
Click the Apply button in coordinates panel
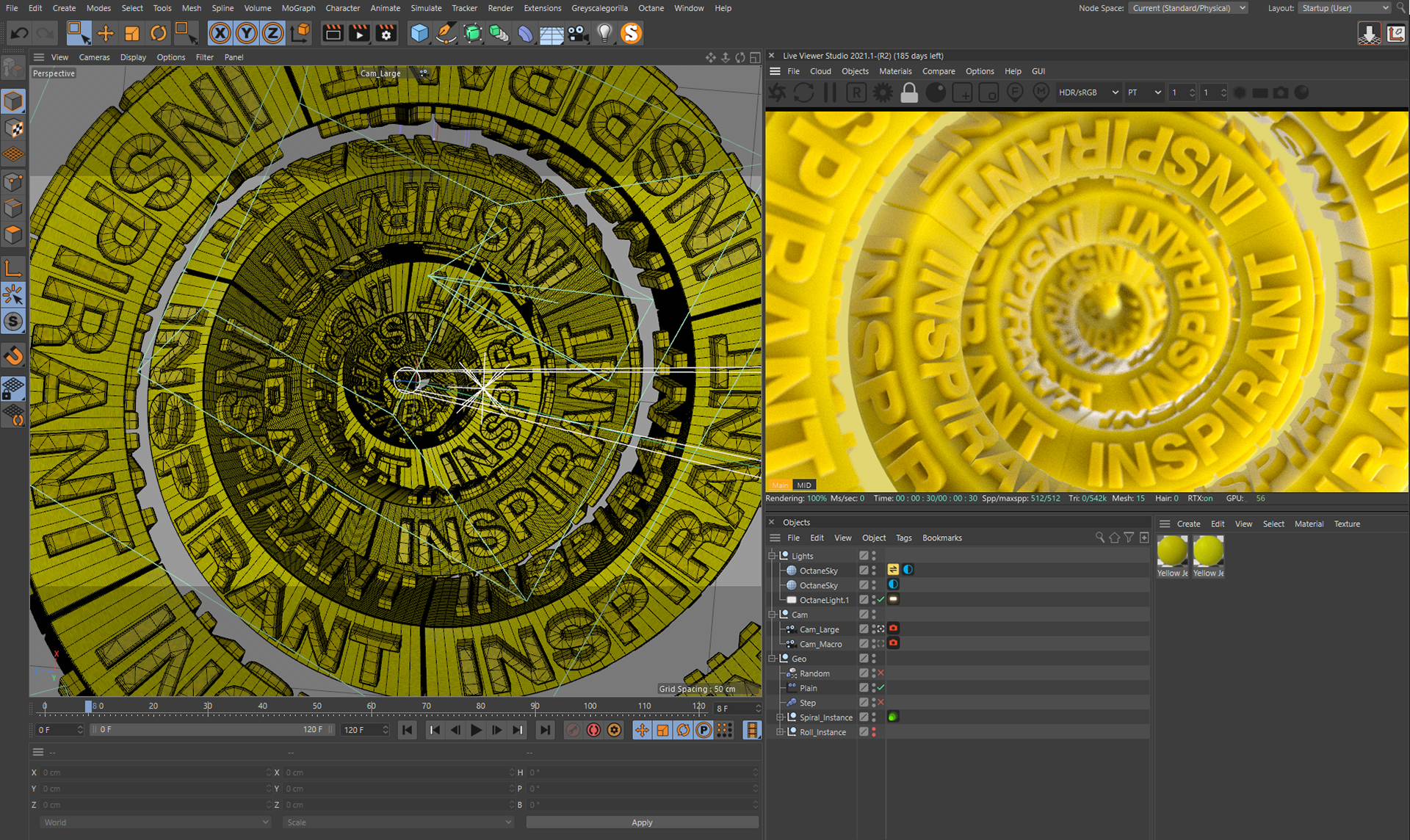641,822
